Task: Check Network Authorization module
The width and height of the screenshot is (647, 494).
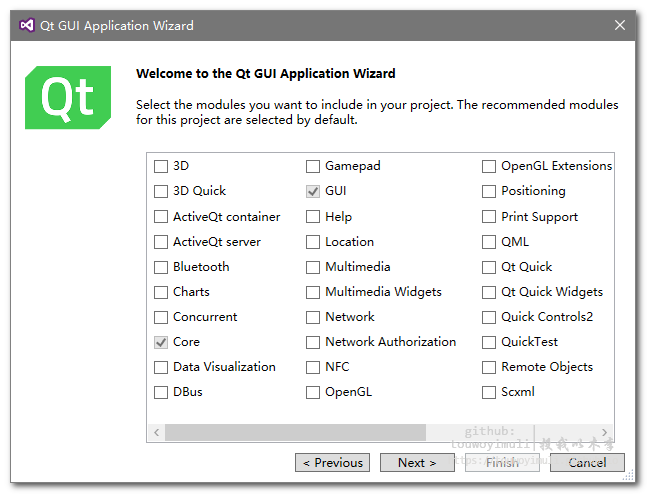Action: click(x=313, y=342)
